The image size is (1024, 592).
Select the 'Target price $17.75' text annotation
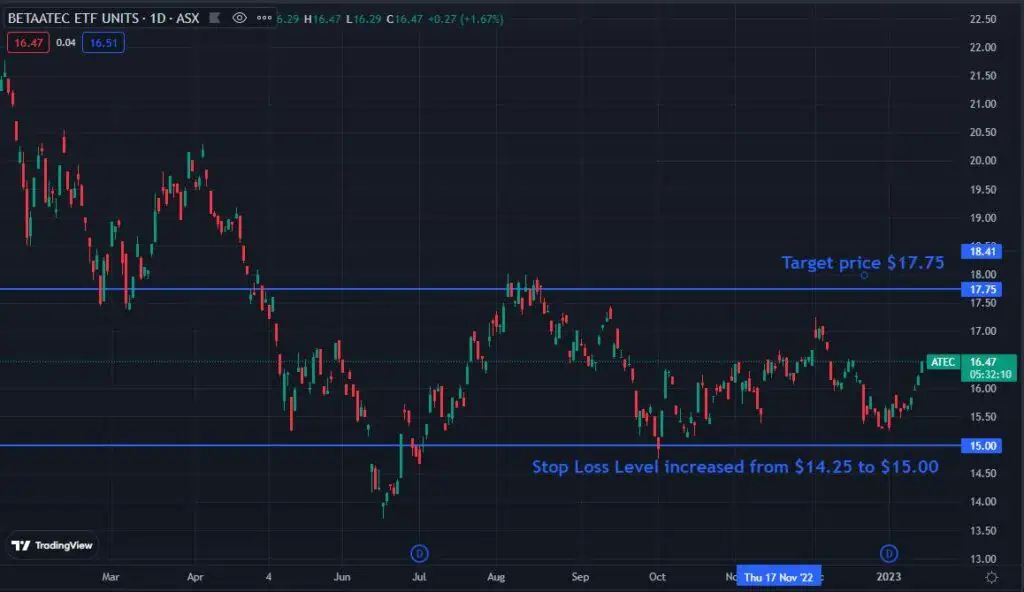pyautogui.click(x=862, y=263)
